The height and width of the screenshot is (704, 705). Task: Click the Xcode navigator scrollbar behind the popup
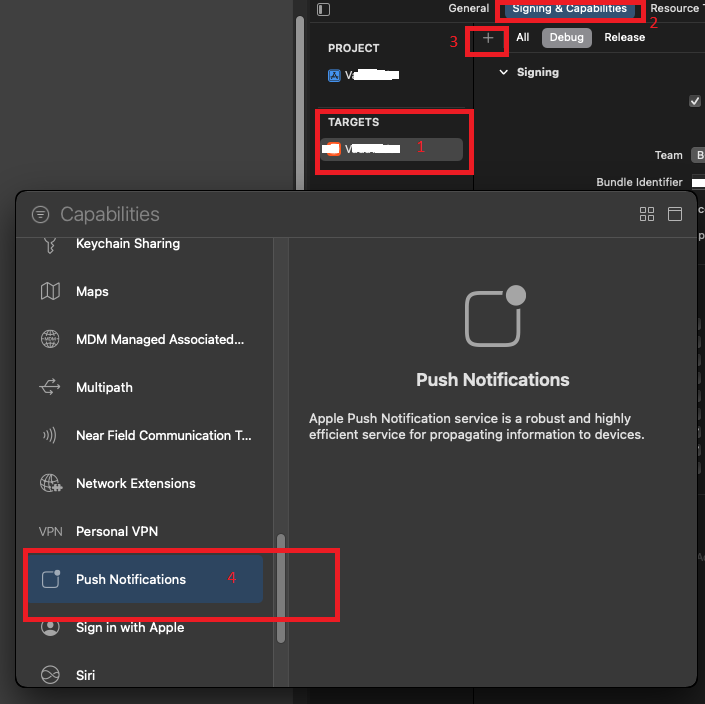pos(300,102)
